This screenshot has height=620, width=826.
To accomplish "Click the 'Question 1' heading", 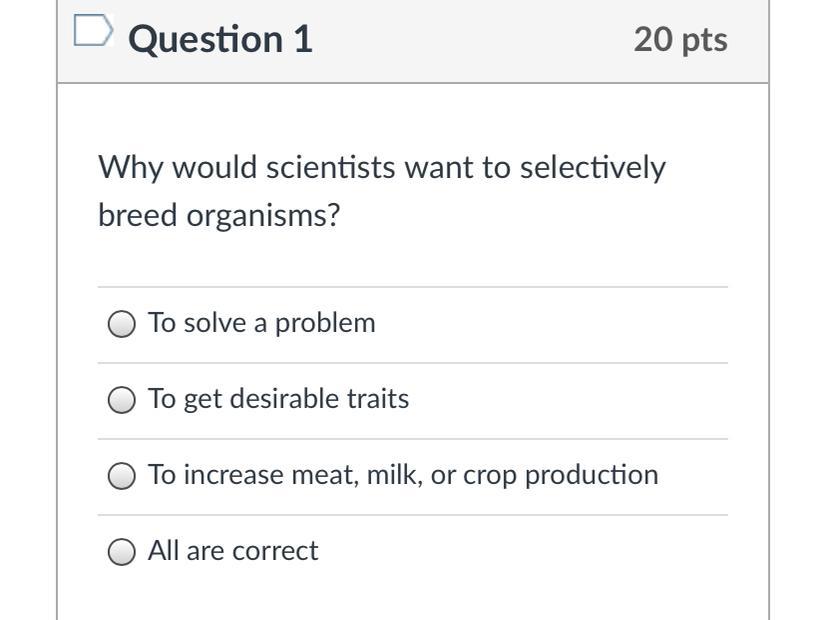I will pyautogui.click(x=220, y=39).
